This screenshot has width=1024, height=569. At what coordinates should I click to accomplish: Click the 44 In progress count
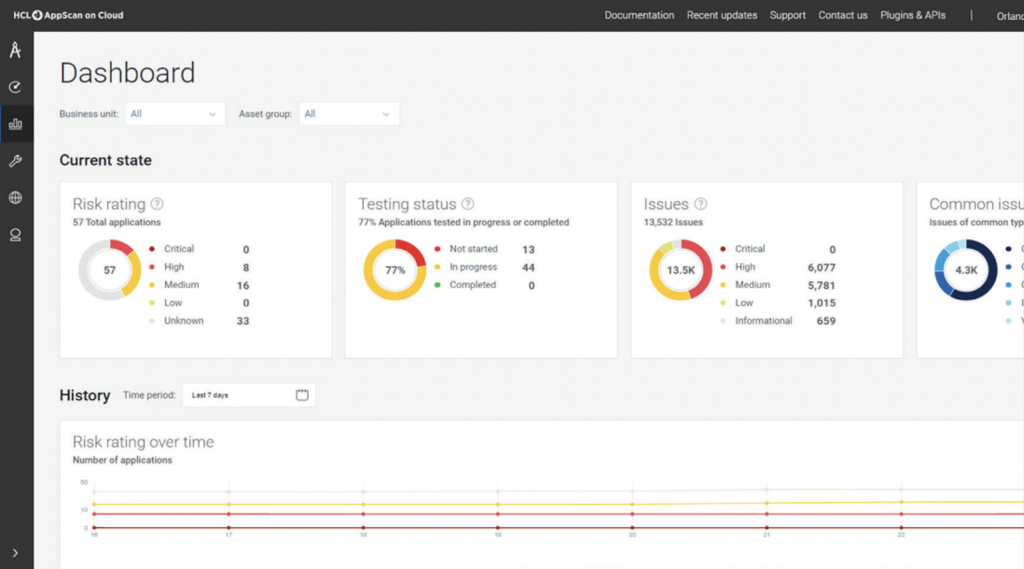pyautogui.click(x=528, y=267)
